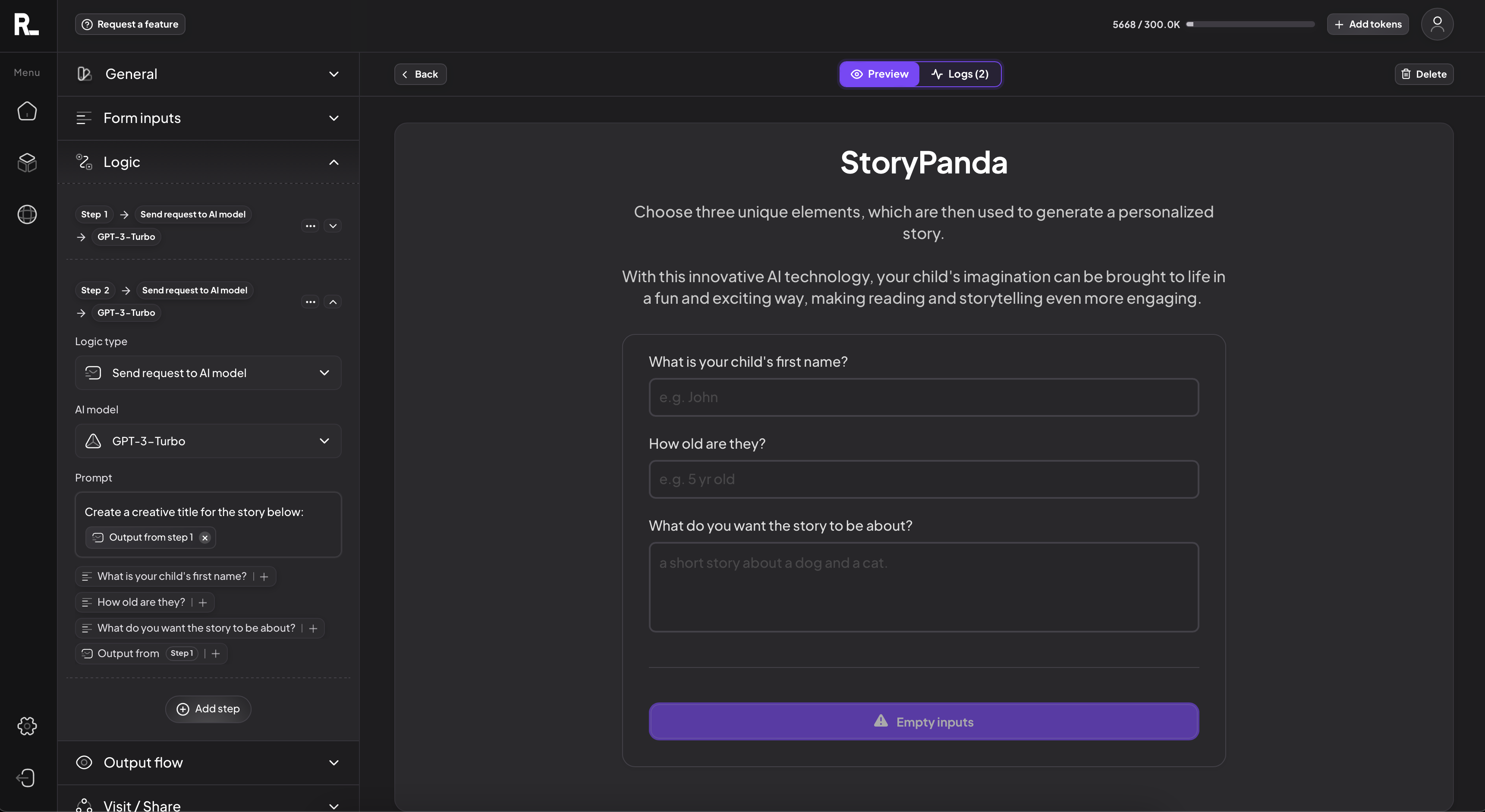Open the Home icon in sidebar

coord(27,111)
